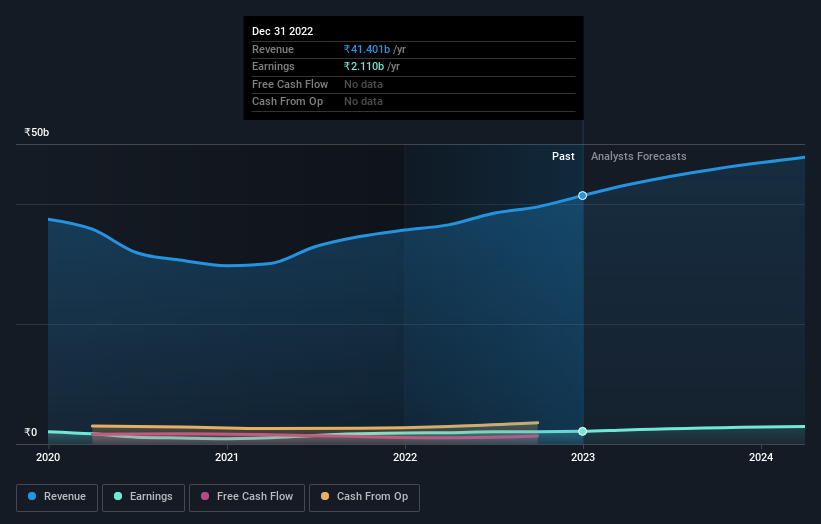Screen dimensions: 821x524
Task: Click the 'Free Cash Flow' label in tooltip
Action: click(x=290, y=84)
